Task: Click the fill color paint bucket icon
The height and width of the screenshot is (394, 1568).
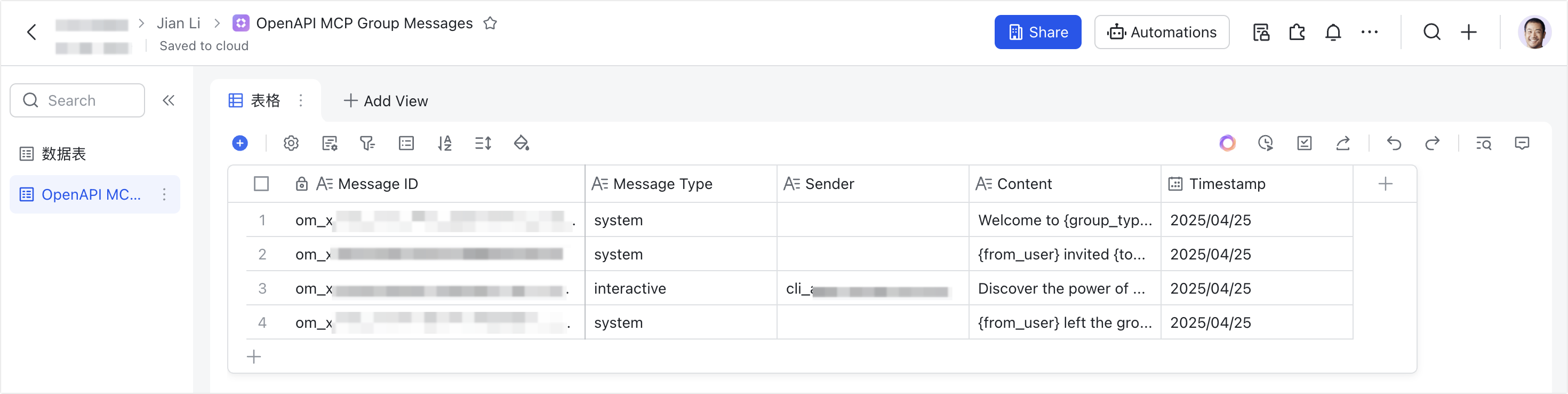Action: tap(521, 143)
